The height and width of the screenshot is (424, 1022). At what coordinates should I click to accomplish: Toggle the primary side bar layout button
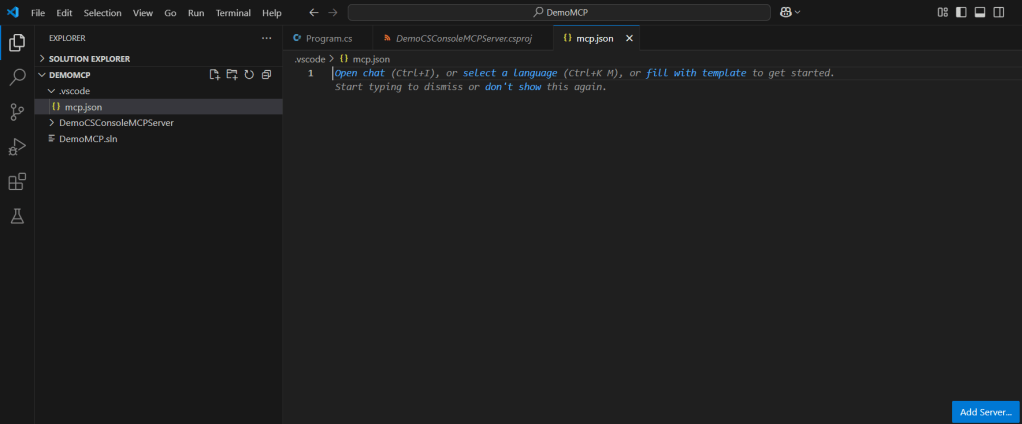click(x=961, y=12)
